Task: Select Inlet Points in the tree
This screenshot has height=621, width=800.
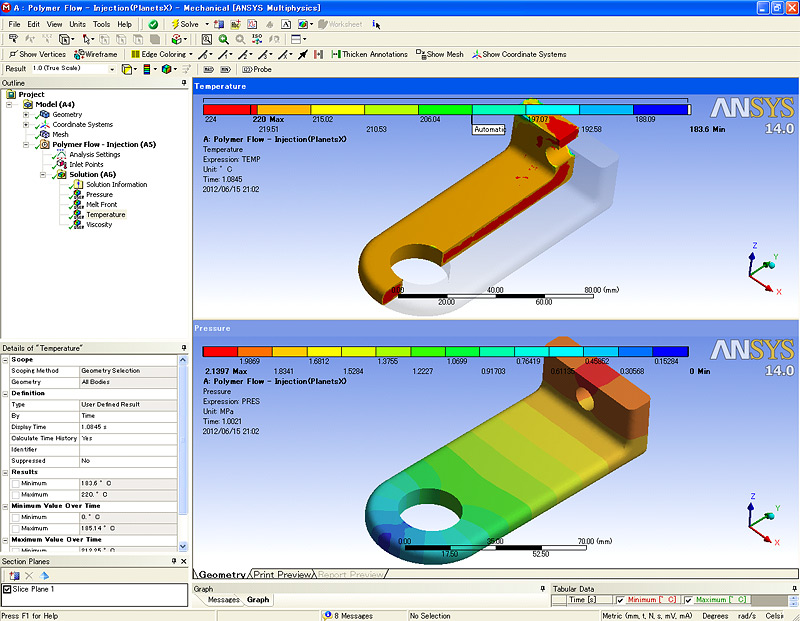Action: pos(86,164)
